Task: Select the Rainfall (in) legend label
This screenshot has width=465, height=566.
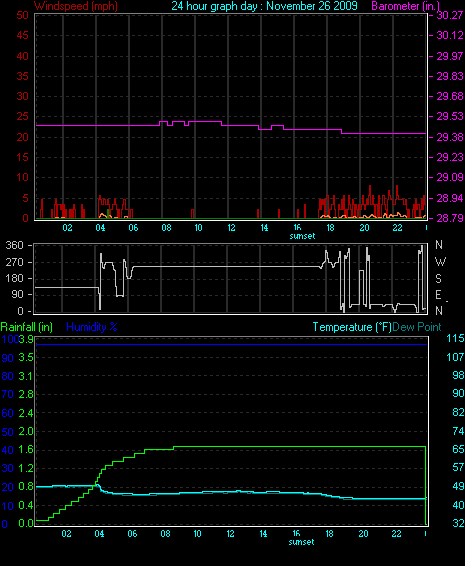Action: click(27, 327)
